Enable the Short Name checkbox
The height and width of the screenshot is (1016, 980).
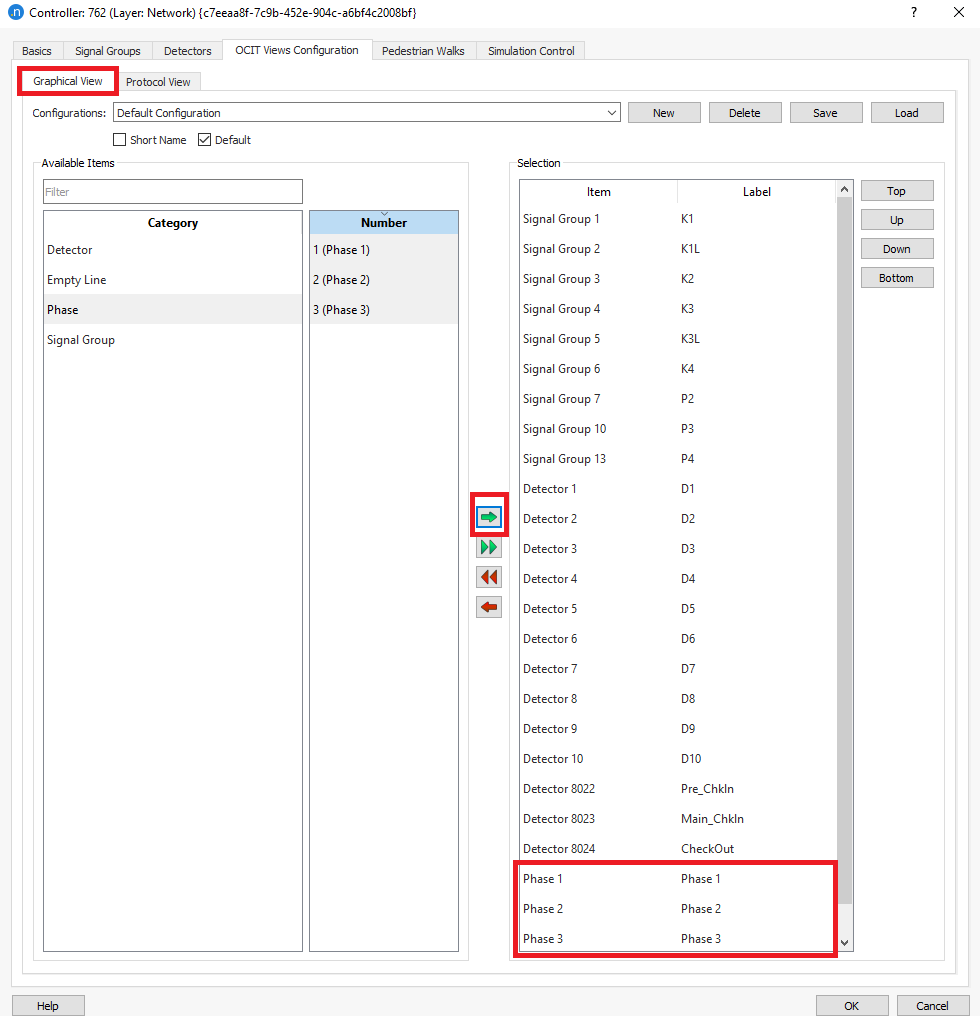tap(120, 140)
